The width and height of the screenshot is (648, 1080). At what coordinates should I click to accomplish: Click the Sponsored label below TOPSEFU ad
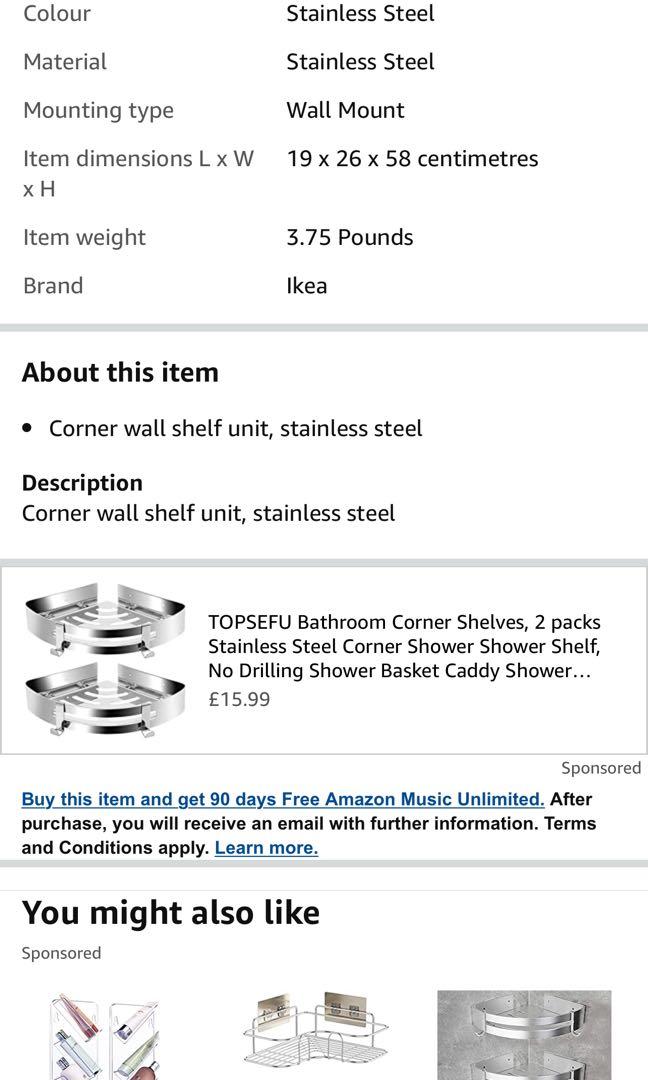[600, 768]
